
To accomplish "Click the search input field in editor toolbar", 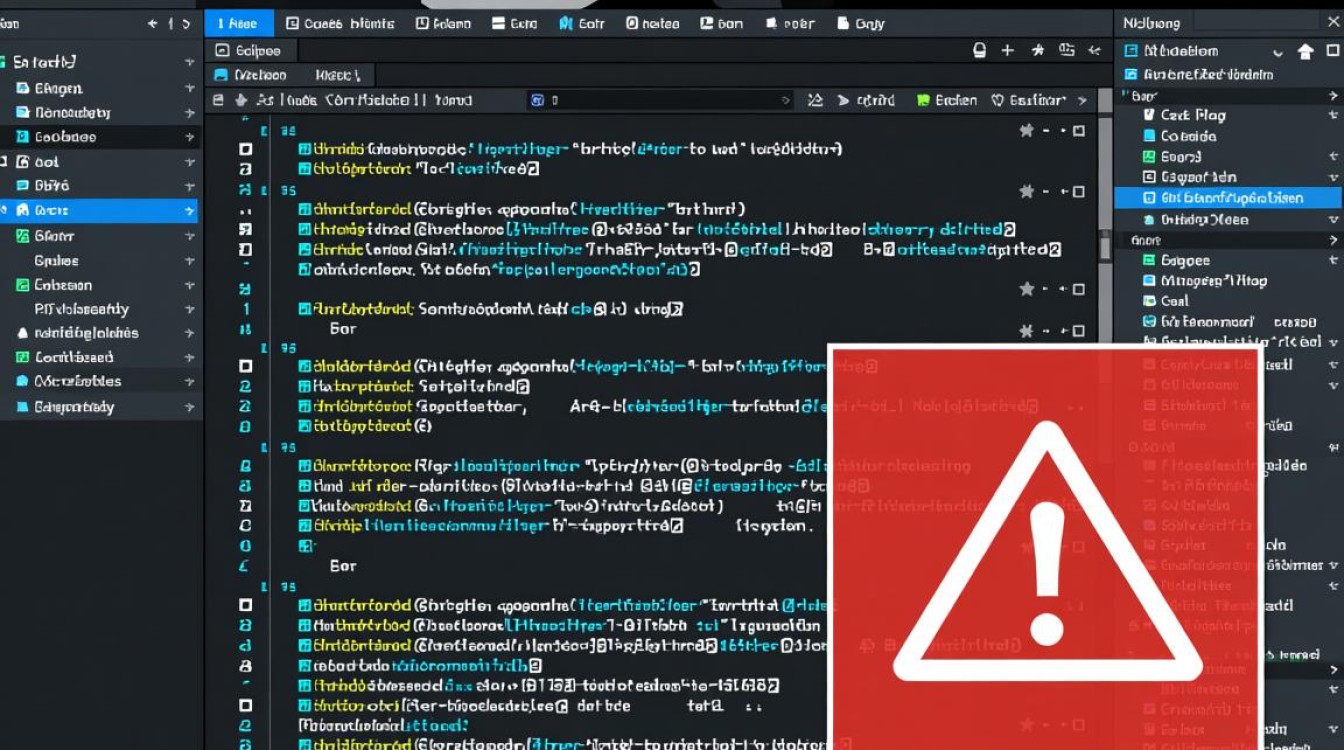I will (x=660, y=100).
